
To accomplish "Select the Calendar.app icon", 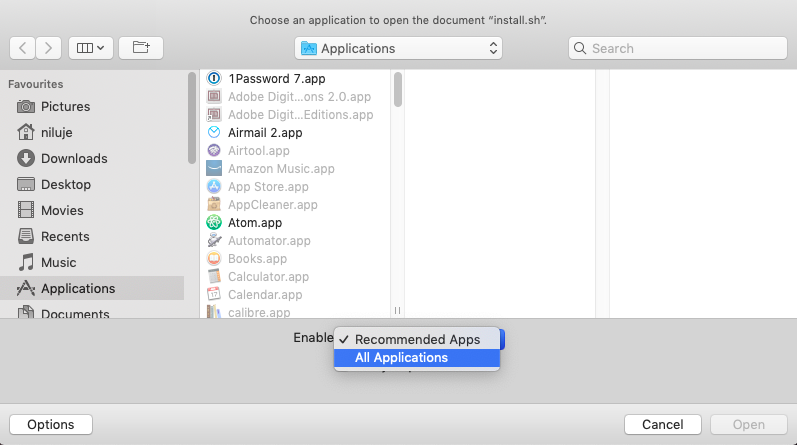I will coord(214,294).
